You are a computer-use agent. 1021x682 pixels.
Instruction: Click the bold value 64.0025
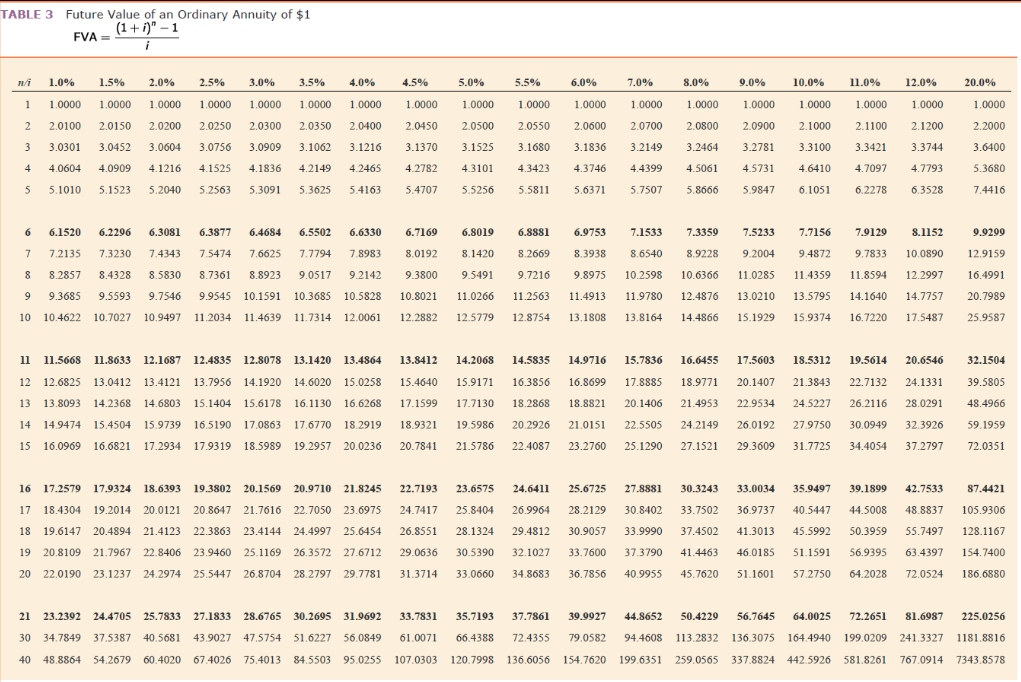point(812,616)
